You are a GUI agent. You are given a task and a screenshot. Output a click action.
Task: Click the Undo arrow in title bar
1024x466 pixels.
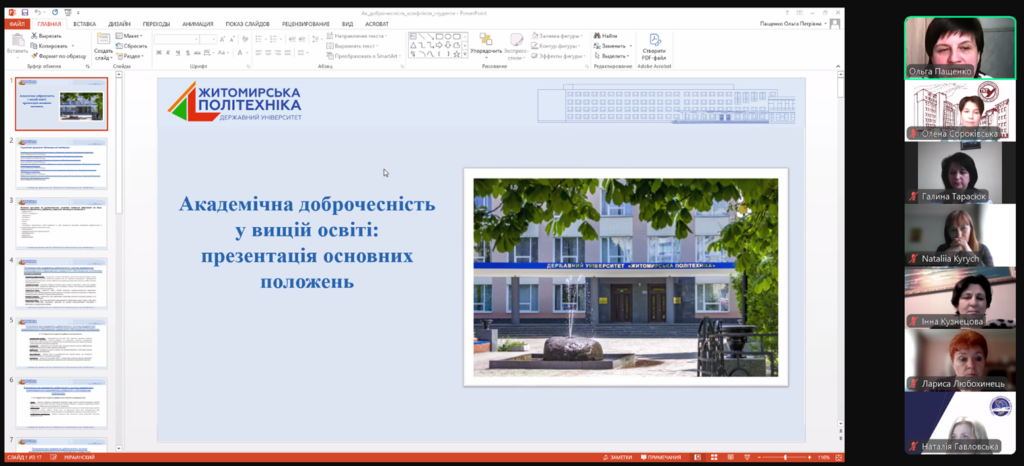pos(37,10)
